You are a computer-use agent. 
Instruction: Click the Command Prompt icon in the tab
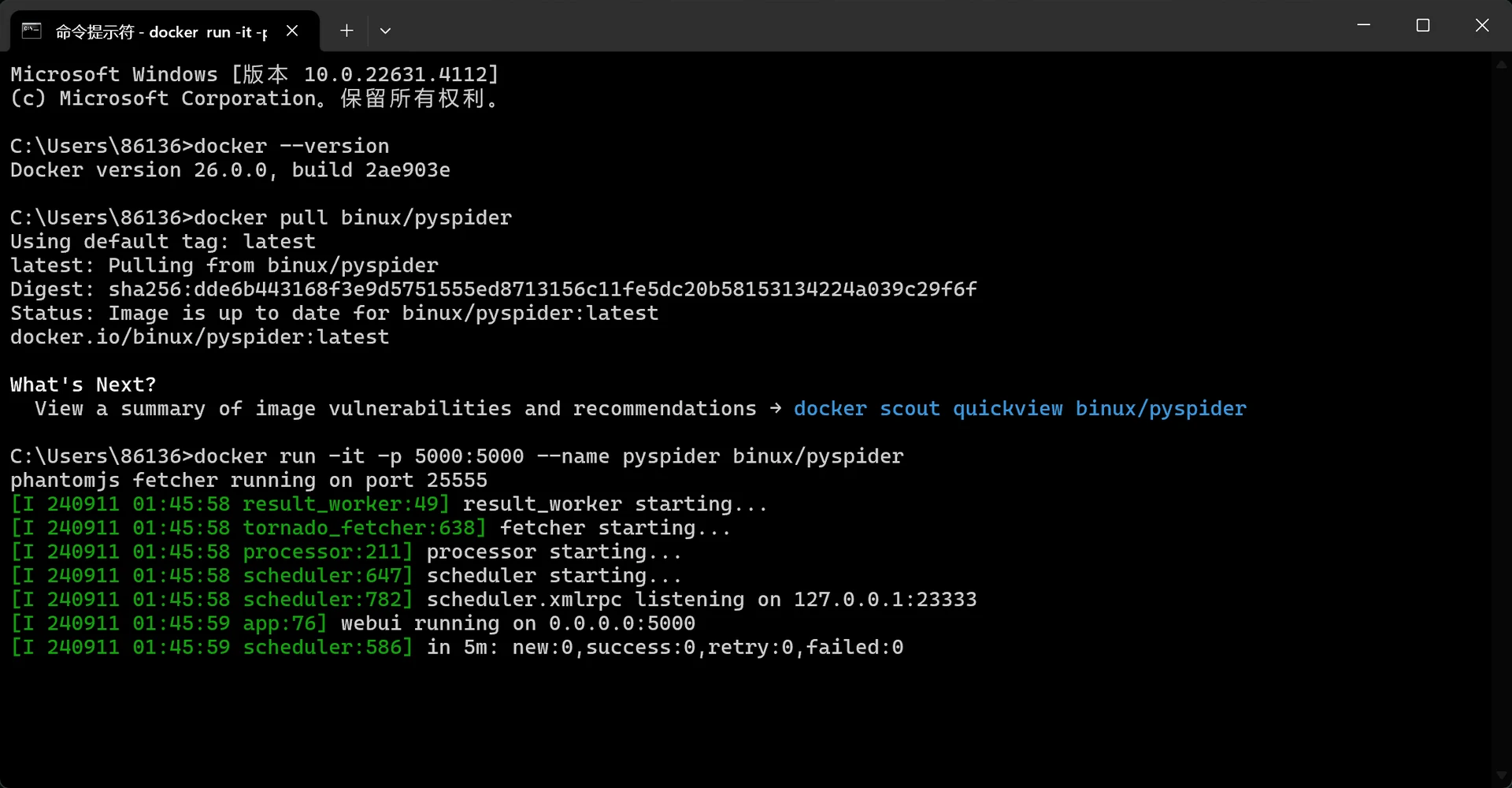31,31
